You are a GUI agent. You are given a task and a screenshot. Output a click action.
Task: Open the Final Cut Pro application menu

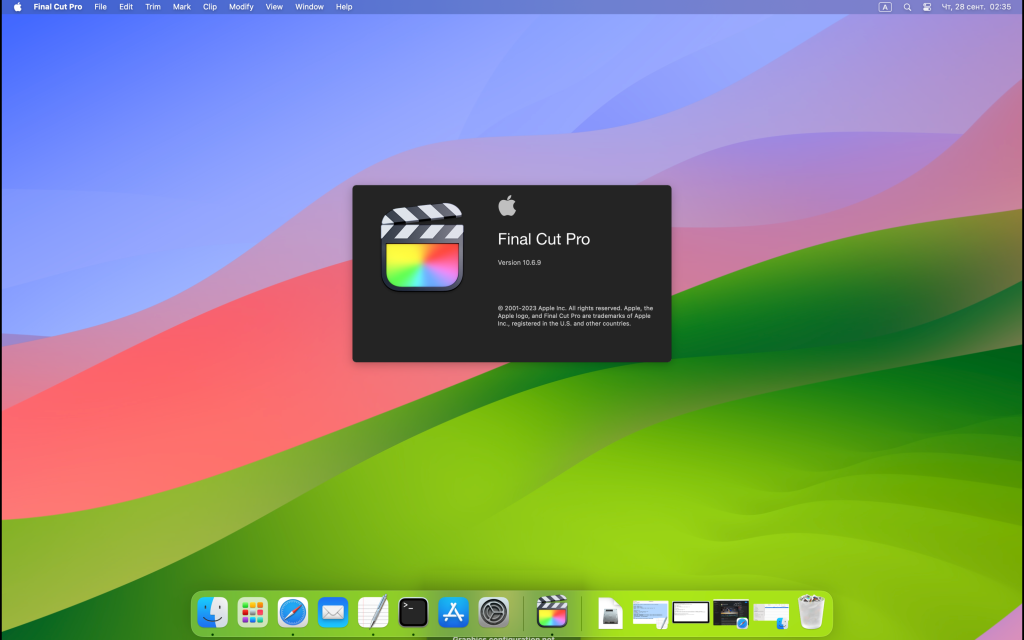click(57, 7)
